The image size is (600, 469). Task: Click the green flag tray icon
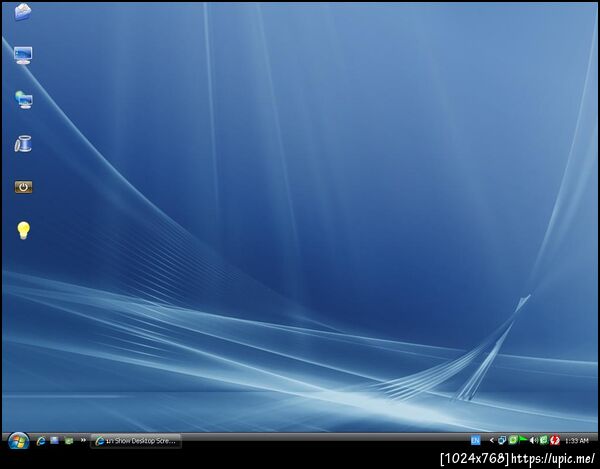click(523, 440)
